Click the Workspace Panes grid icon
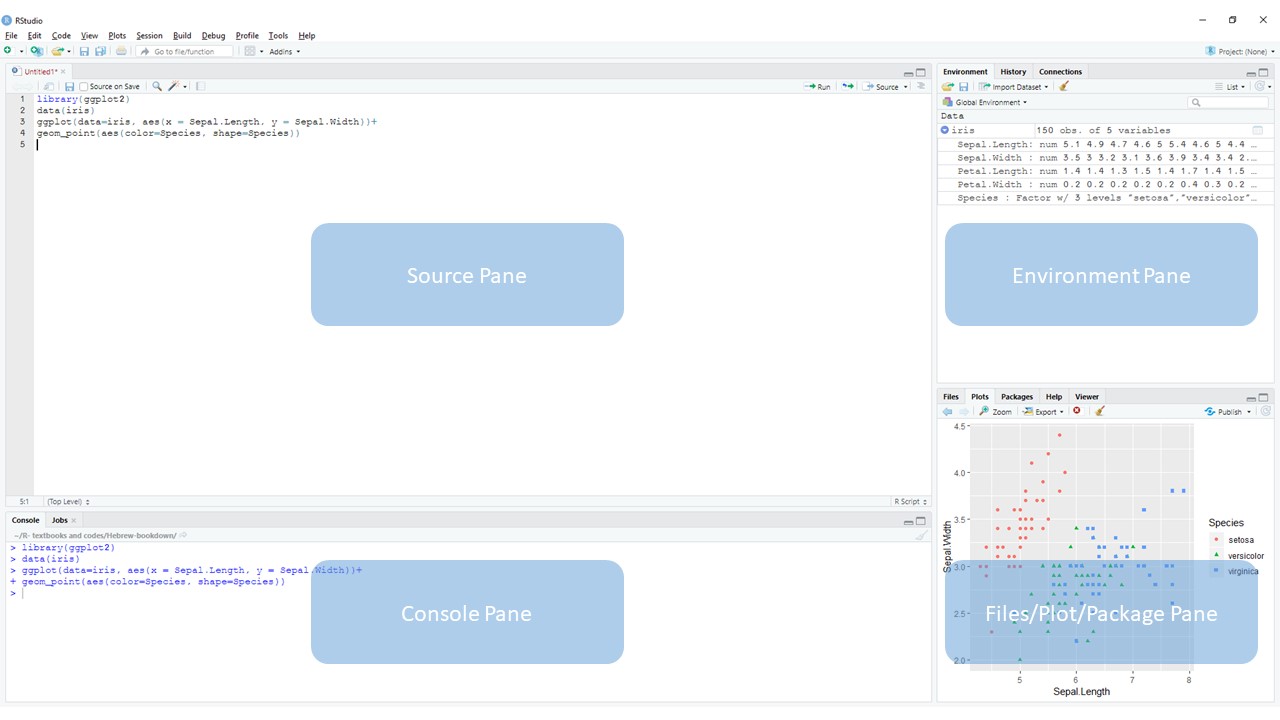The height and width of the screenshot is (720, 1280). (x=250, y=51)
